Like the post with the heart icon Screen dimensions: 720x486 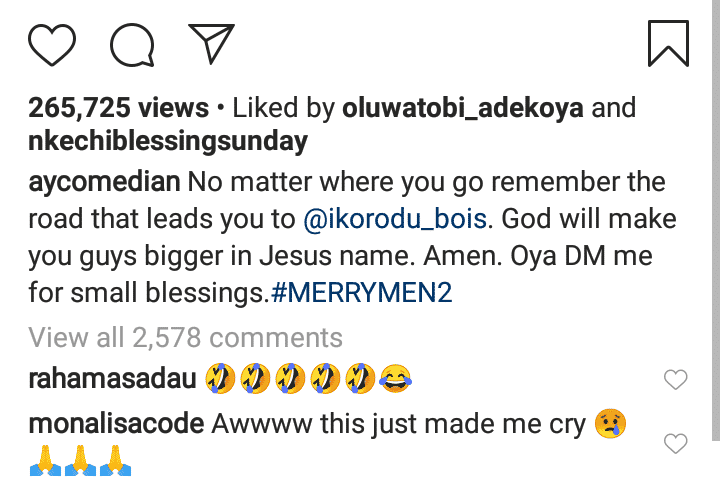(x=52, y=45)
